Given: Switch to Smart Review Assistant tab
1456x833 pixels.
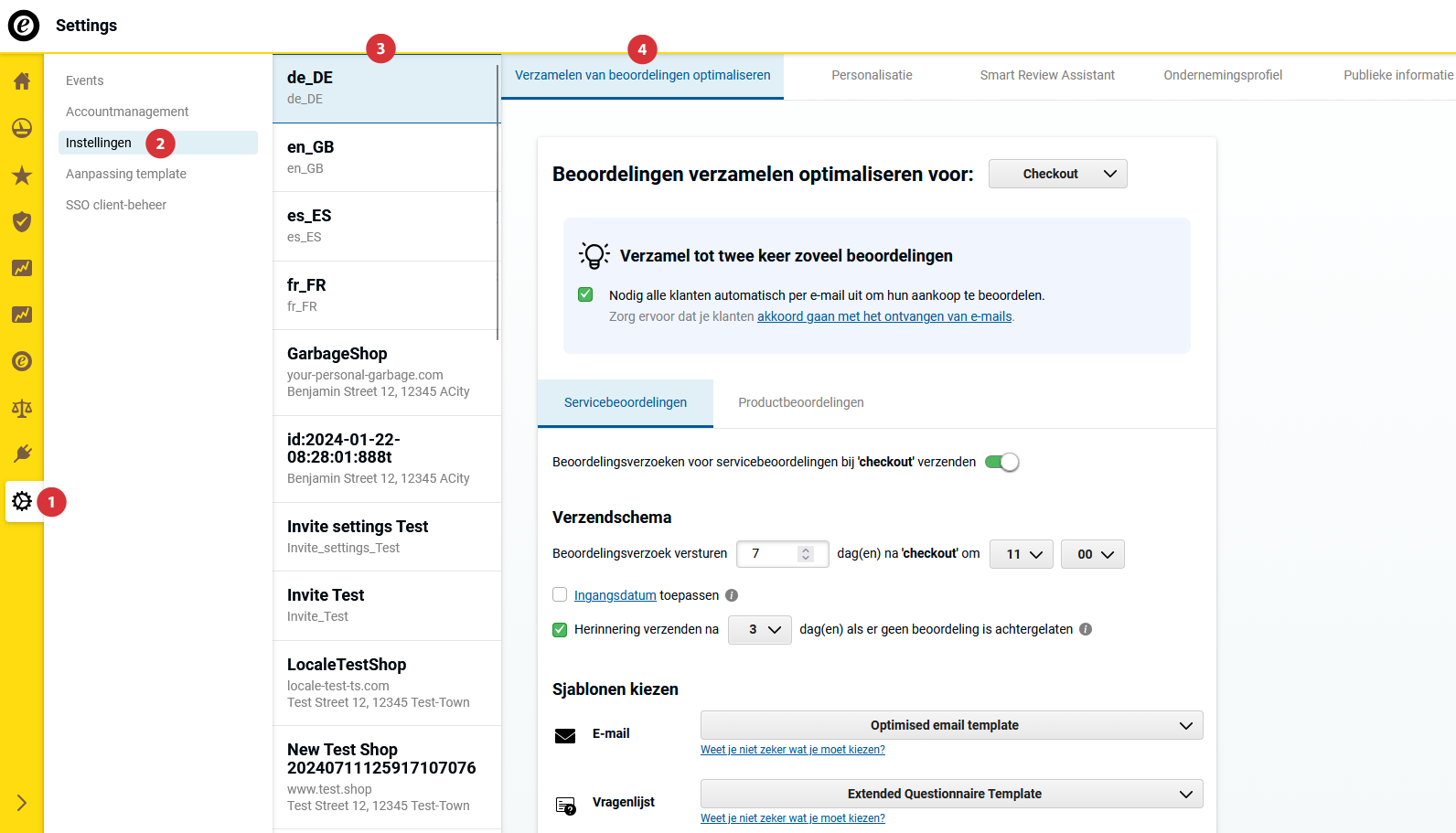Looking at the screenshot, I should click(x=1047, y=76).
